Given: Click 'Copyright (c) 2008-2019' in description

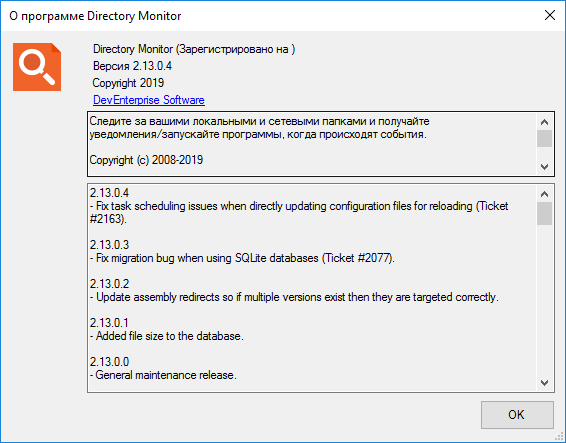Looking at the screenshot, I should click(x=146, y=160).
